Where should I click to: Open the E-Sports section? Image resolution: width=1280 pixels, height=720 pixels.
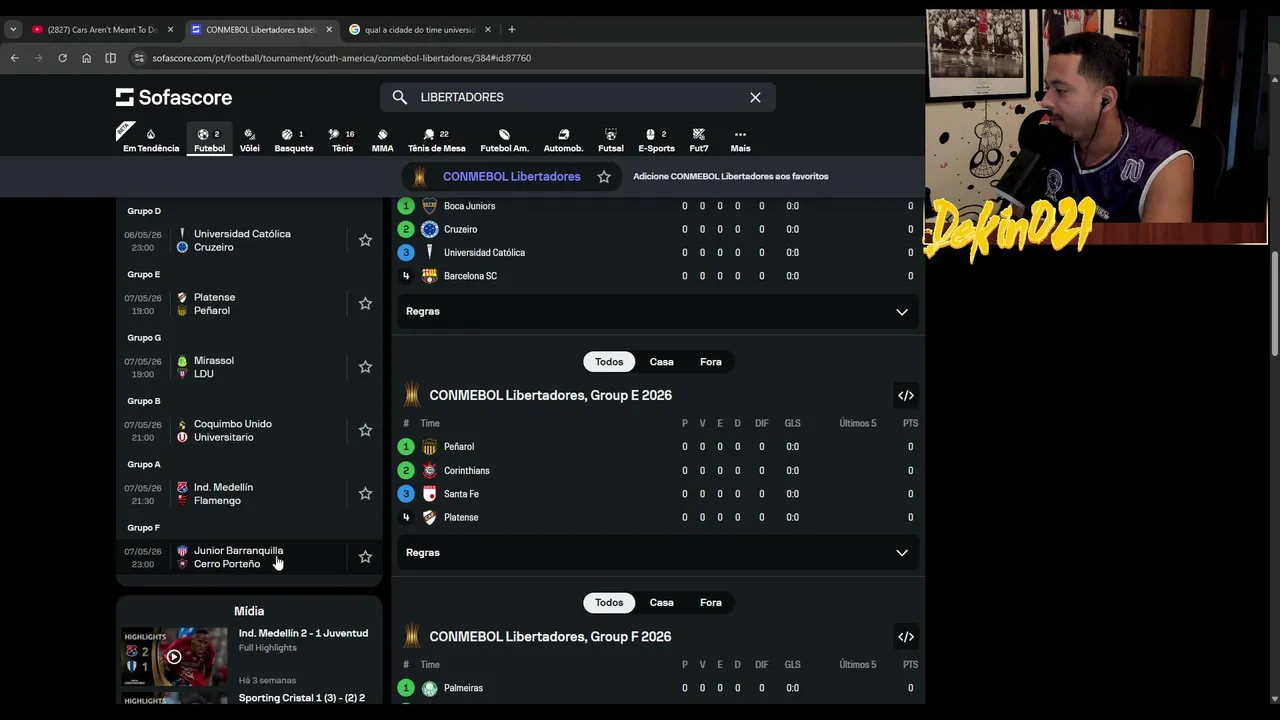click(x=656, y=140)
